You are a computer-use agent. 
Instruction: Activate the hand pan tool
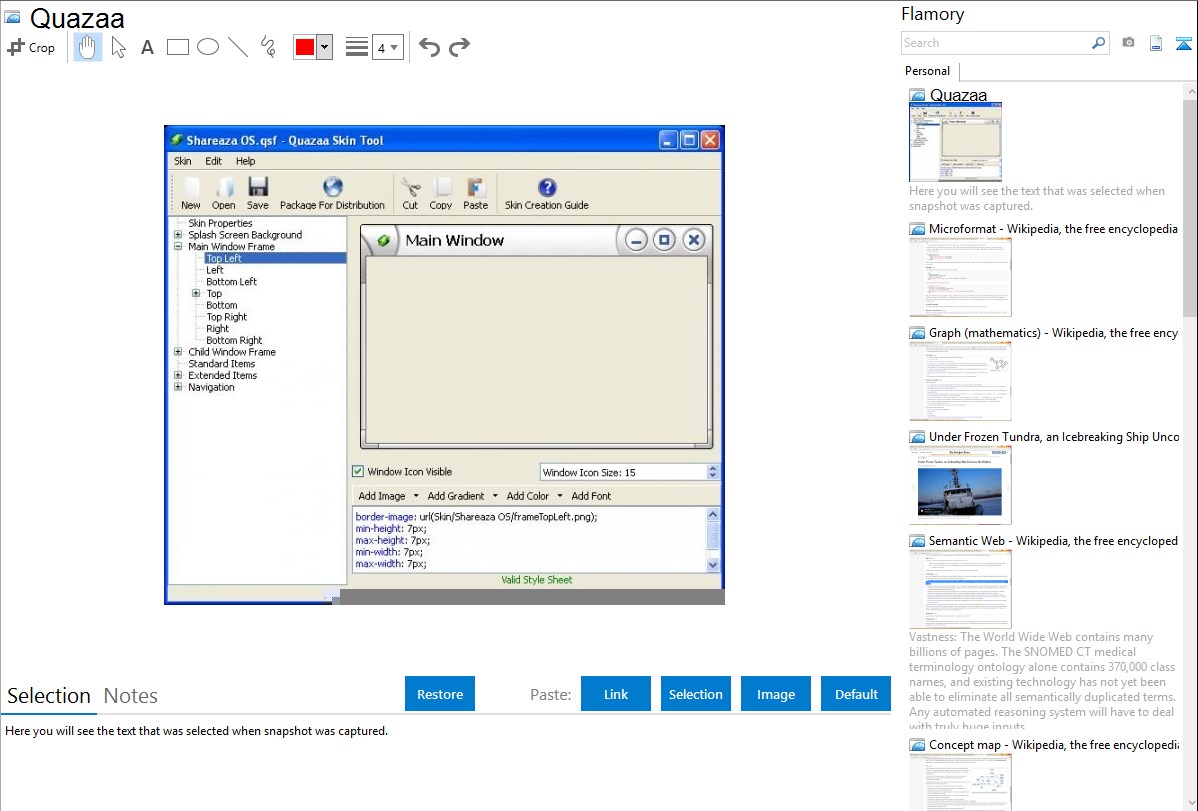tap(87, 47)
